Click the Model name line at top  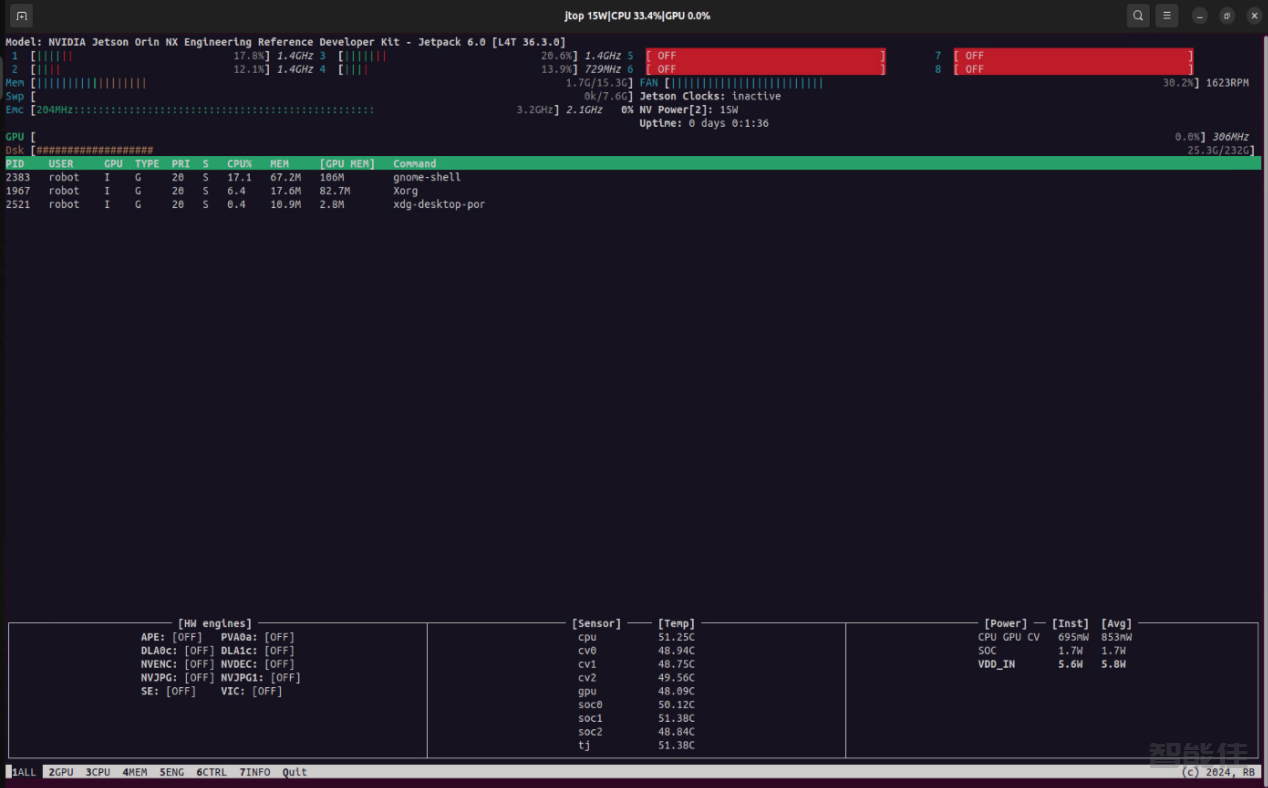[x=285, y=42]
